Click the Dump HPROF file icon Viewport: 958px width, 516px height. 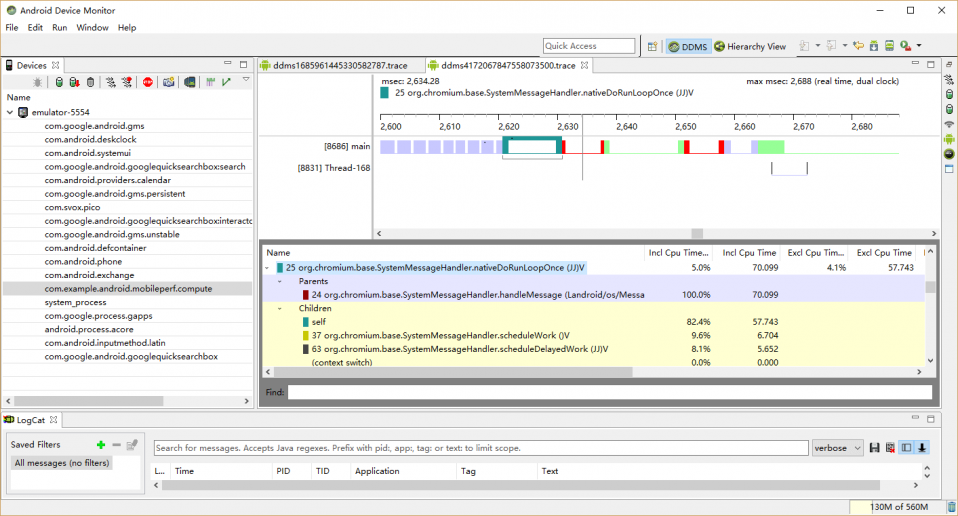pyautogui.click(x=75, y=82)
